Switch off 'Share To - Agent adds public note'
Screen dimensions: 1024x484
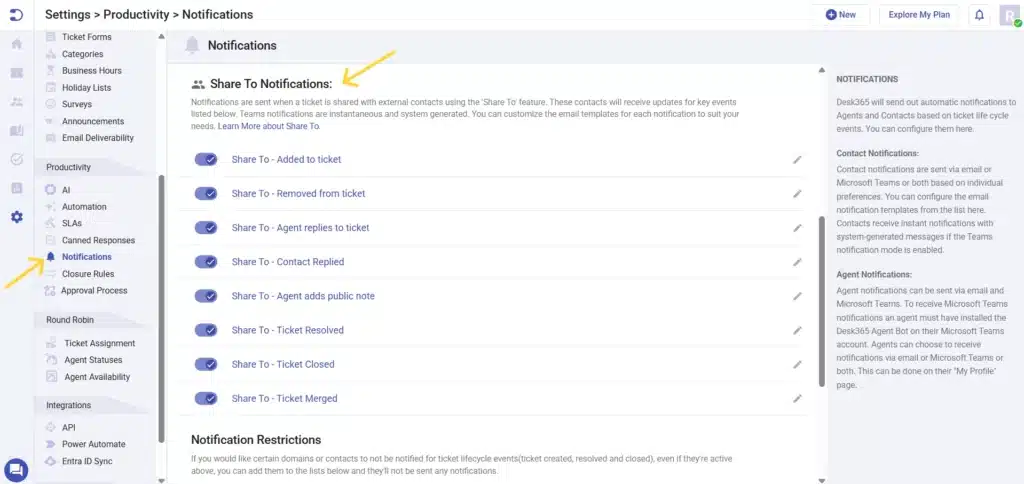[x=206, y=296]
